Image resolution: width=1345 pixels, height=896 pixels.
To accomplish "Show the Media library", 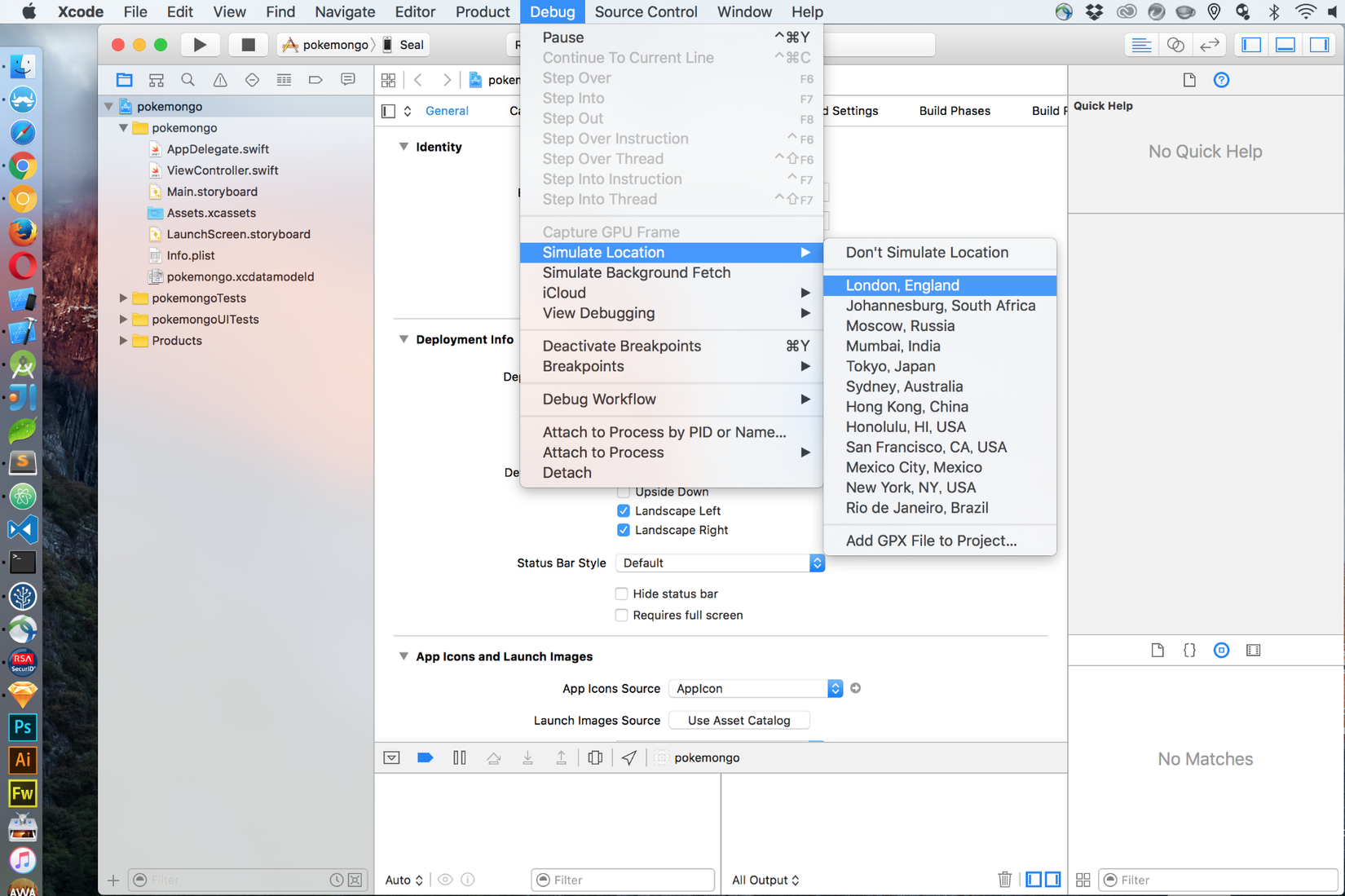I will (x=1254, y=650).
